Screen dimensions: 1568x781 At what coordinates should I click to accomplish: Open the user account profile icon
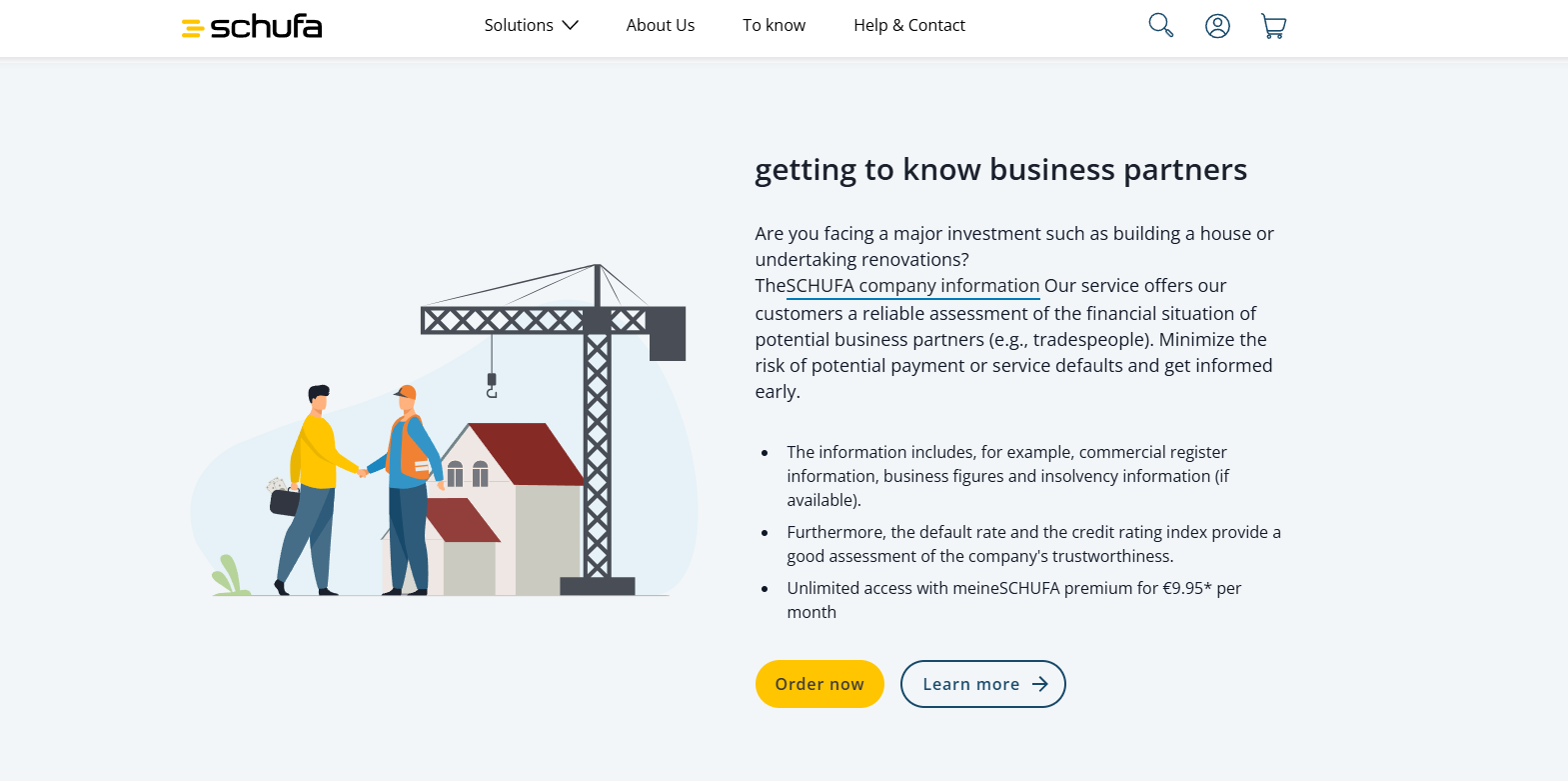[x=1217, y=26]
